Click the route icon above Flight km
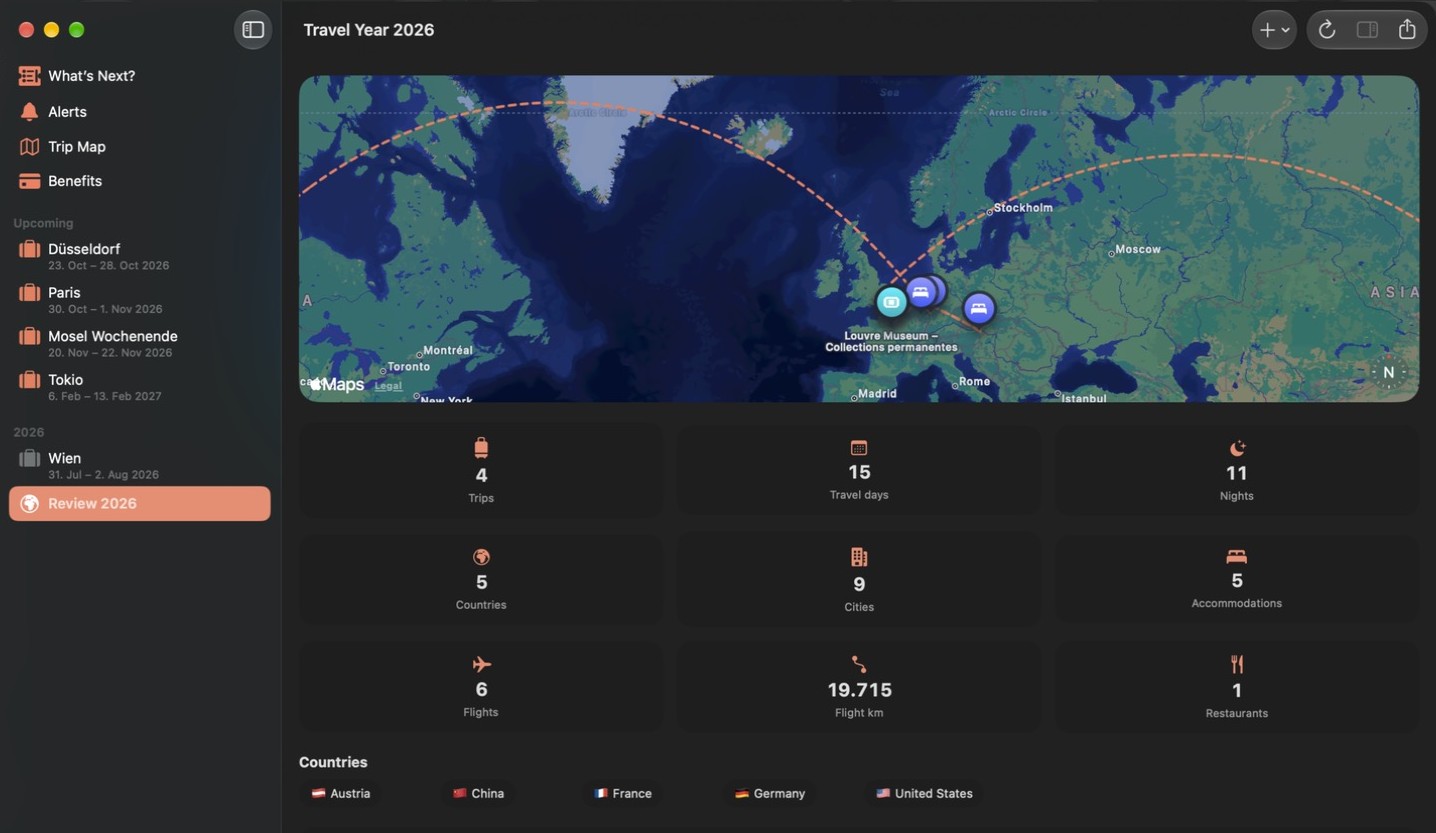Screen dimensions: 1436x833 pos(859,664)
